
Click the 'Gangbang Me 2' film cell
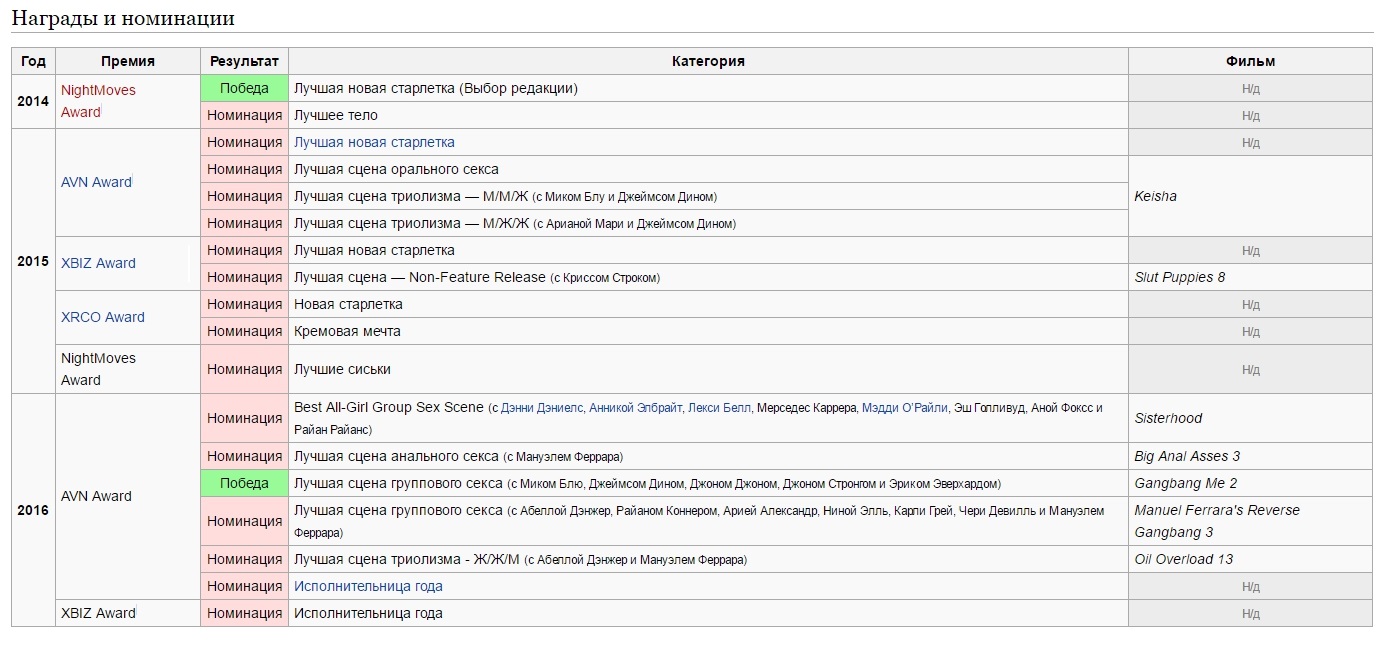pos(1250,483)
